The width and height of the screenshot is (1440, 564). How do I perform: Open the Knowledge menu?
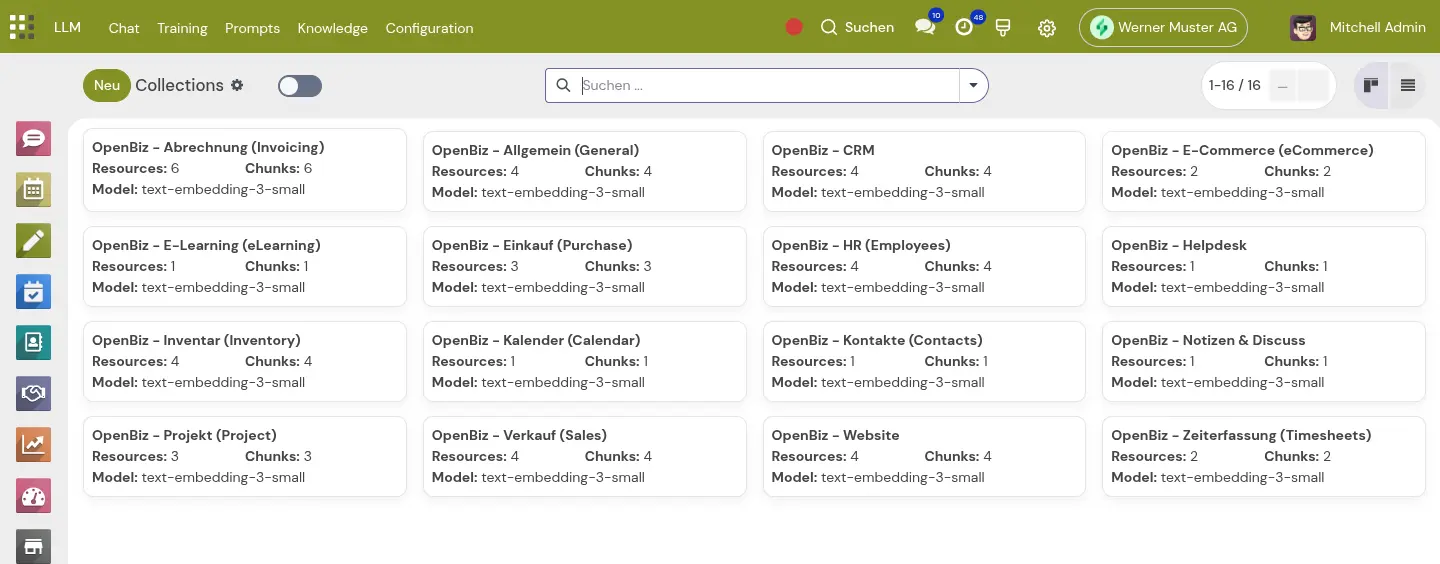332,28
